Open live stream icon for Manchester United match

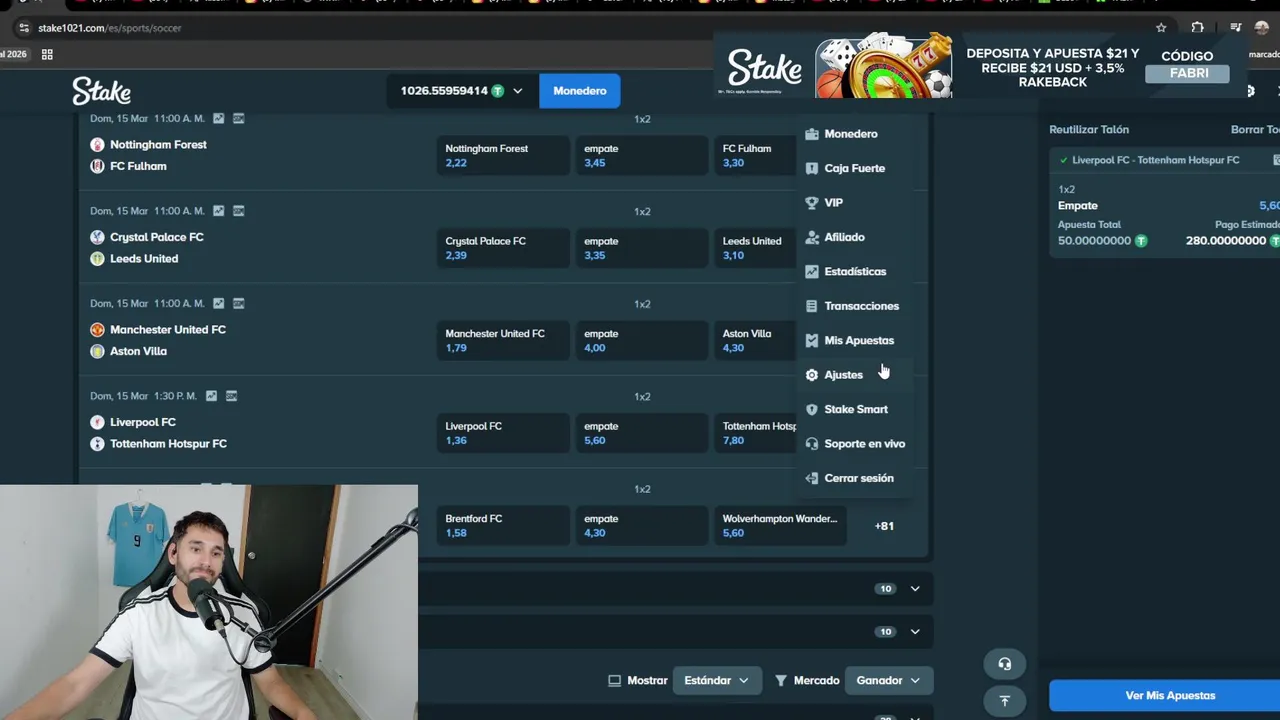238,303
